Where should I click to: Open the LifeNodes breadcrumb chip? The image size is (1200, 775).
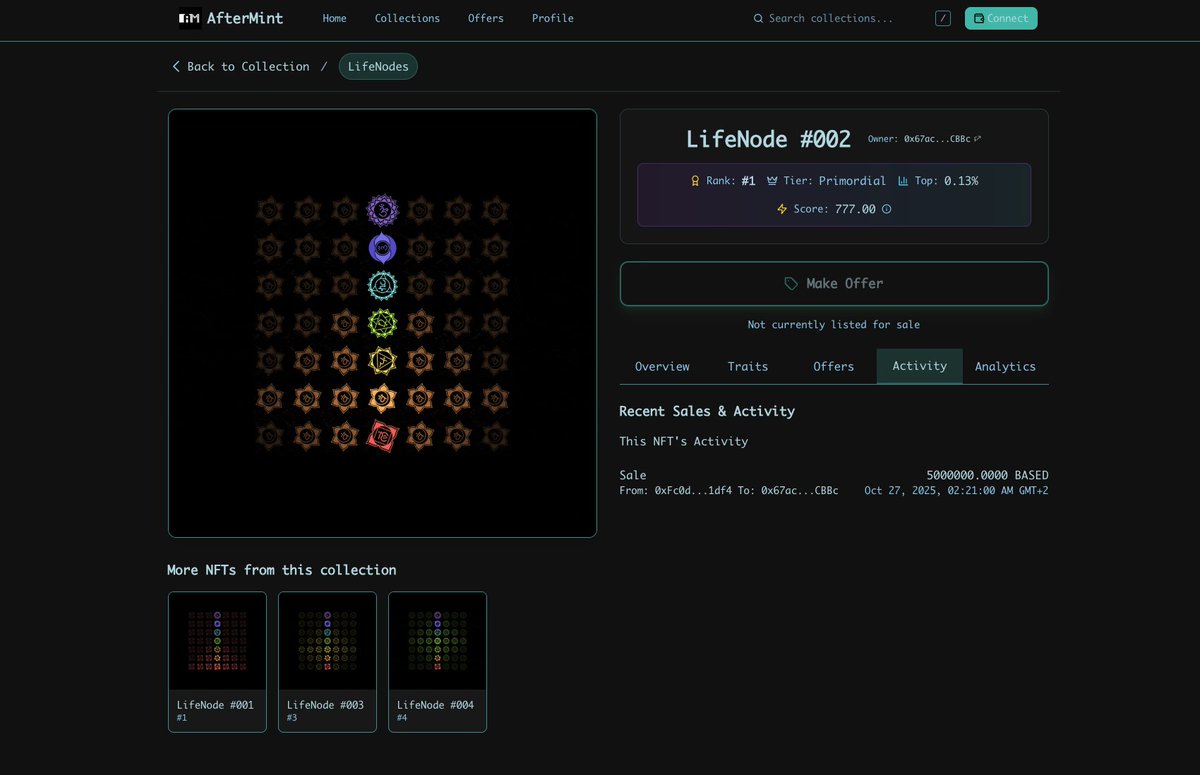[378, 66]
